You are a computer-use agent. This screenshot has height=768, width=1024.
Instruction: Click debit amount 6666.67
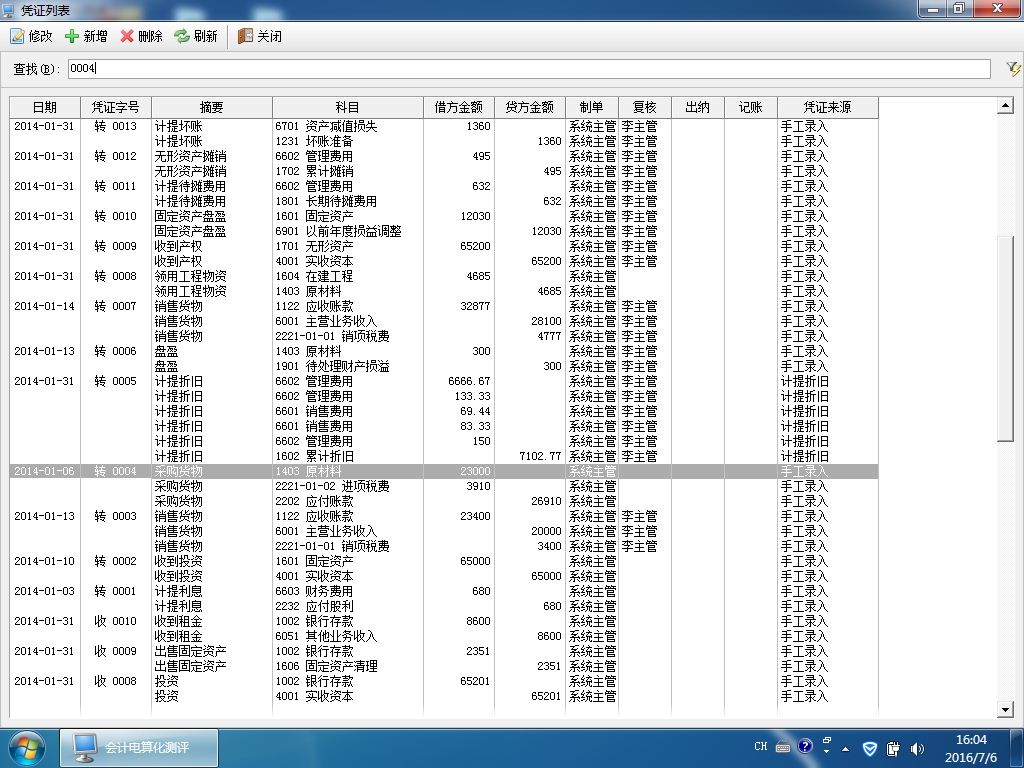(x=469, y=381)
